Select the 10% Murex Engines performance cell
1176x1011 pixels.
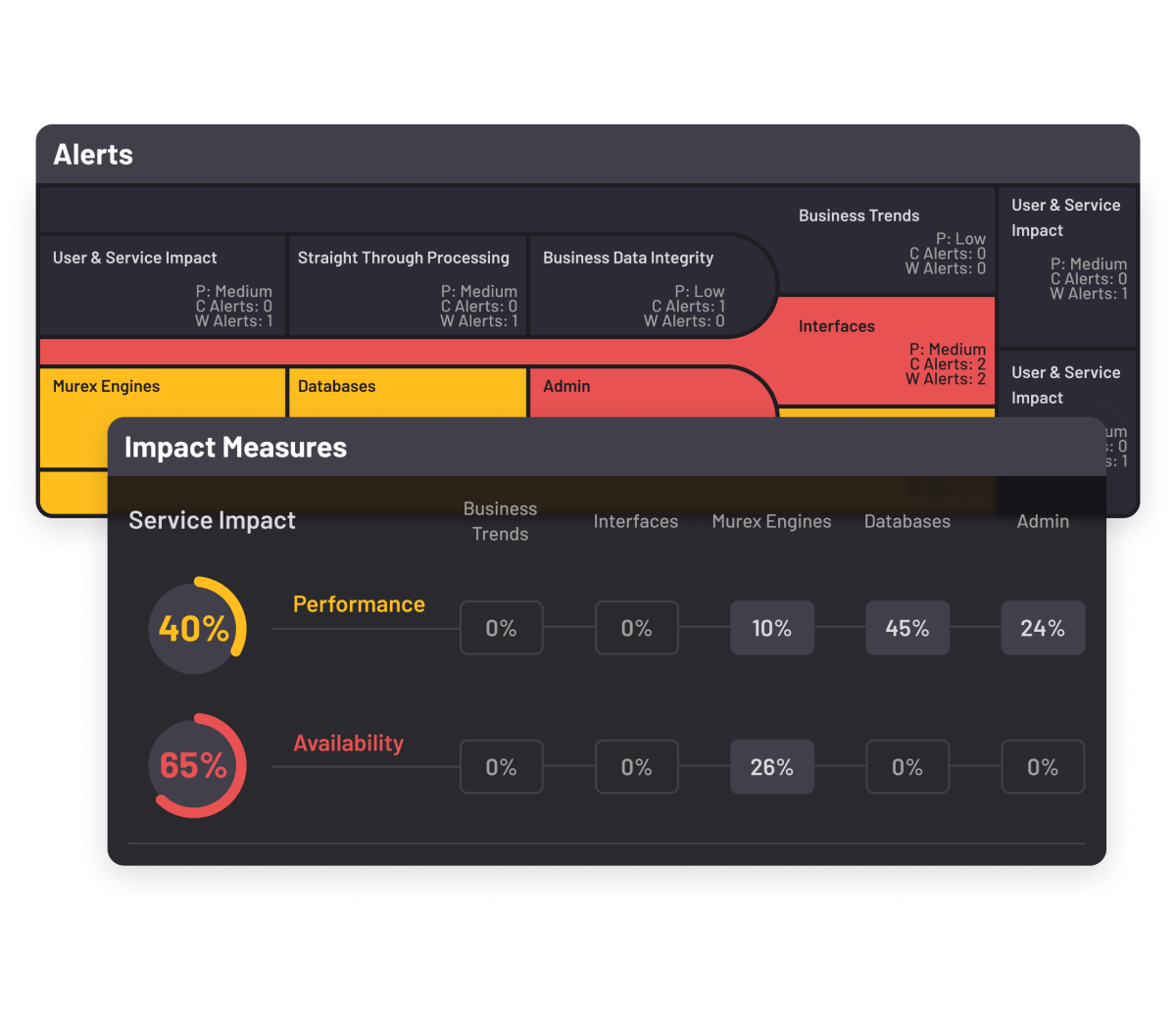pyautogui.click(x=771, y=627)
